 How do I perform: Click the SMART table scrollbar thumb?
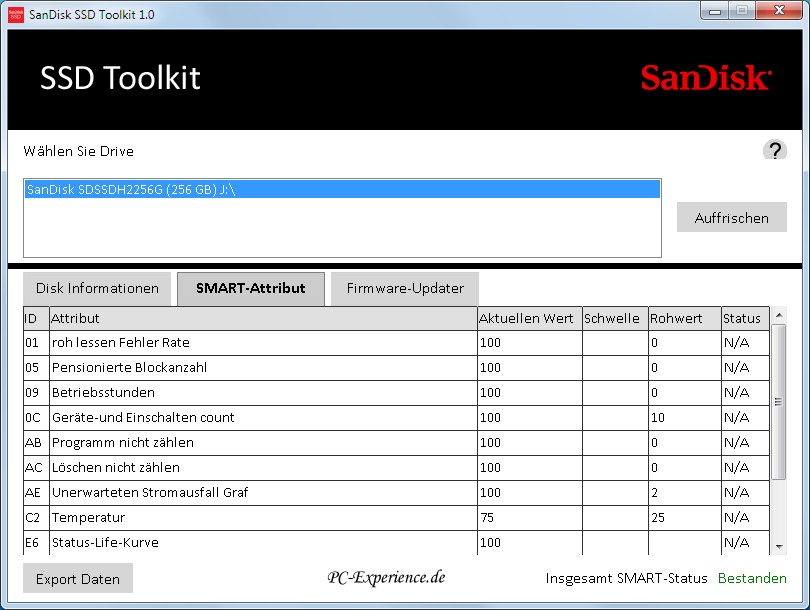coord(779,402)
